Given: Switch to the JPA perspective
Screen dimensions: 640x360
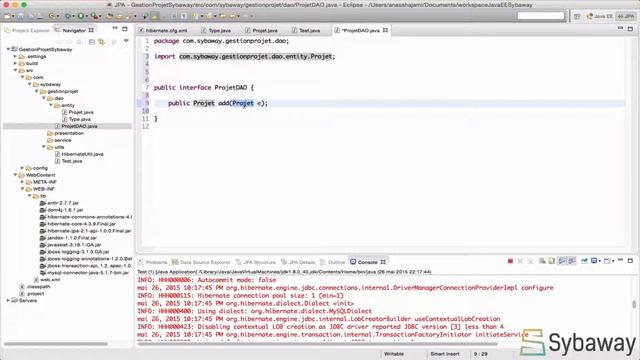Looking at the screenshot, I should point(626,16).
